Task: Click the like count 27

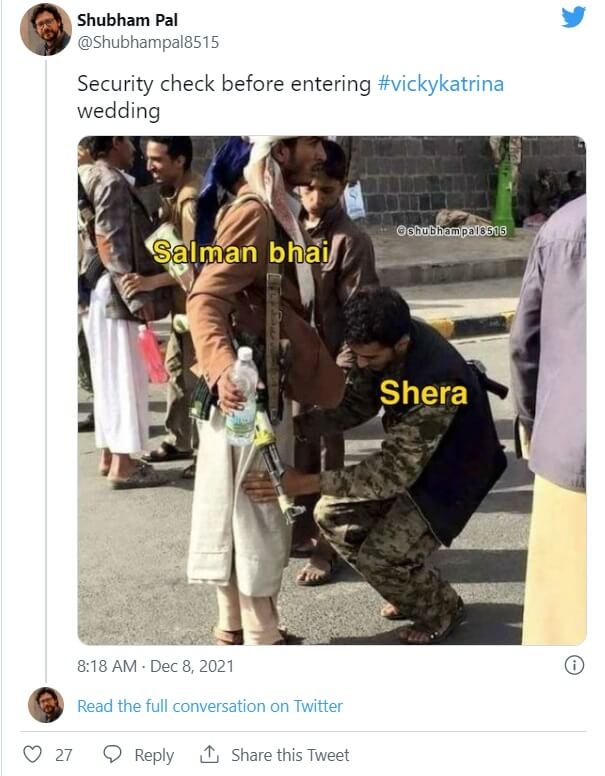Action: pyautogui.click(x=63, y=755)
